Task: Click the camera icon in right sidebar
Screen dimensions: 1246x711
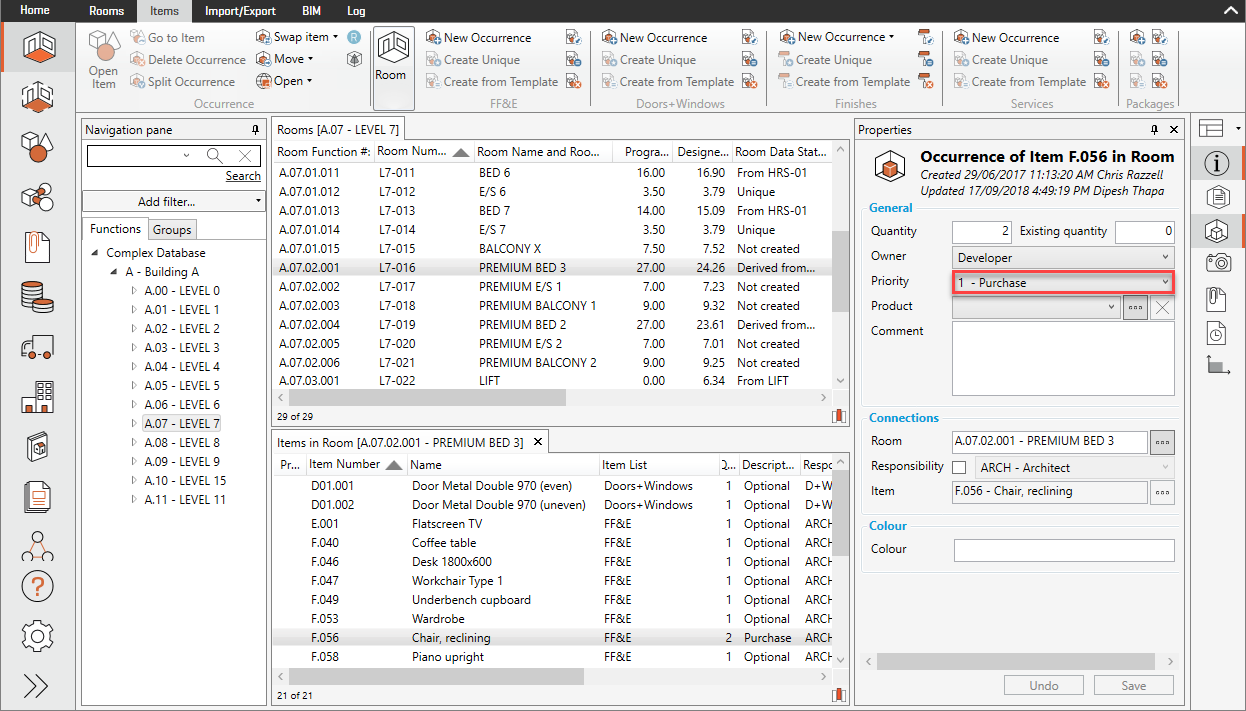Action: [1217, 262]
